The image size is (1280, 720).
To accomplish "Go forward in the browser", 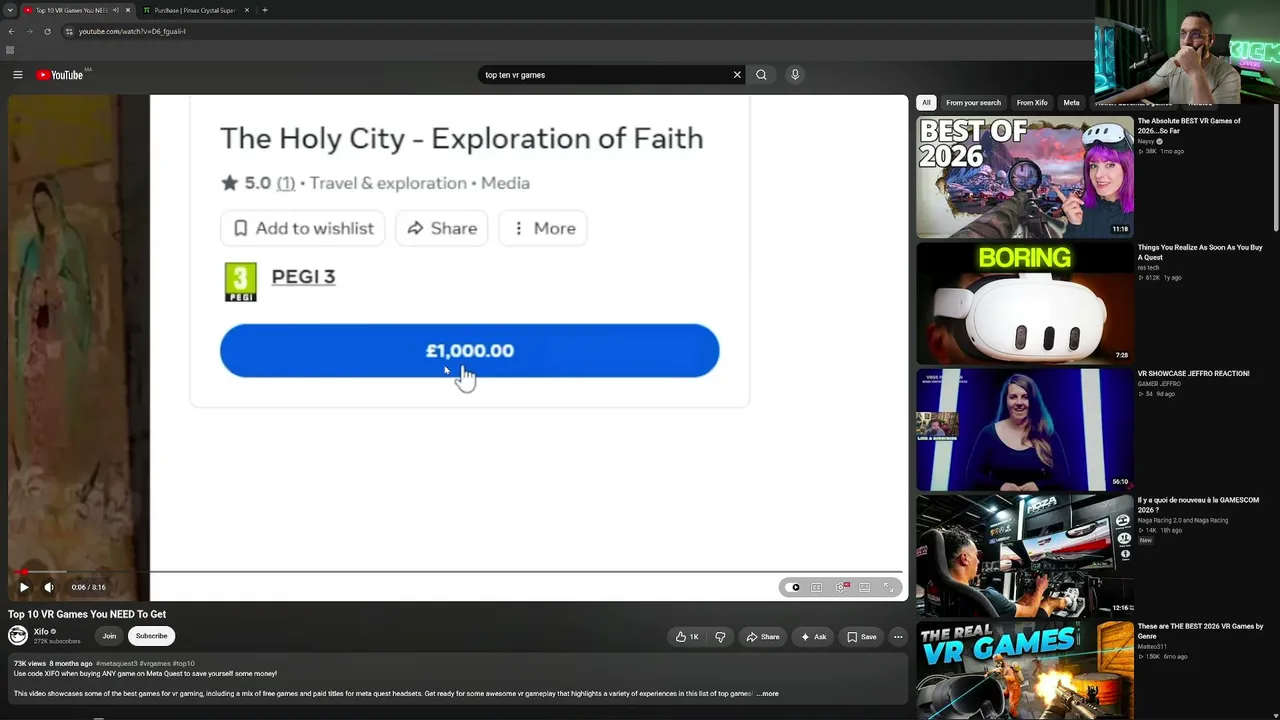I will click(29, 31).
